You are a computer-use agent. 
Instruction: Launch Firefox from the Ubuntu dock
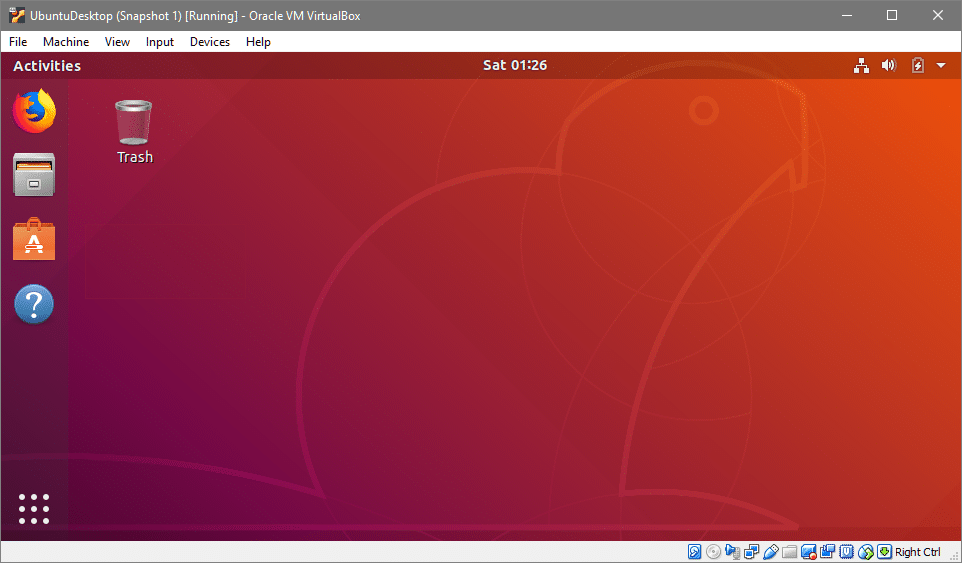pos(34,111)
